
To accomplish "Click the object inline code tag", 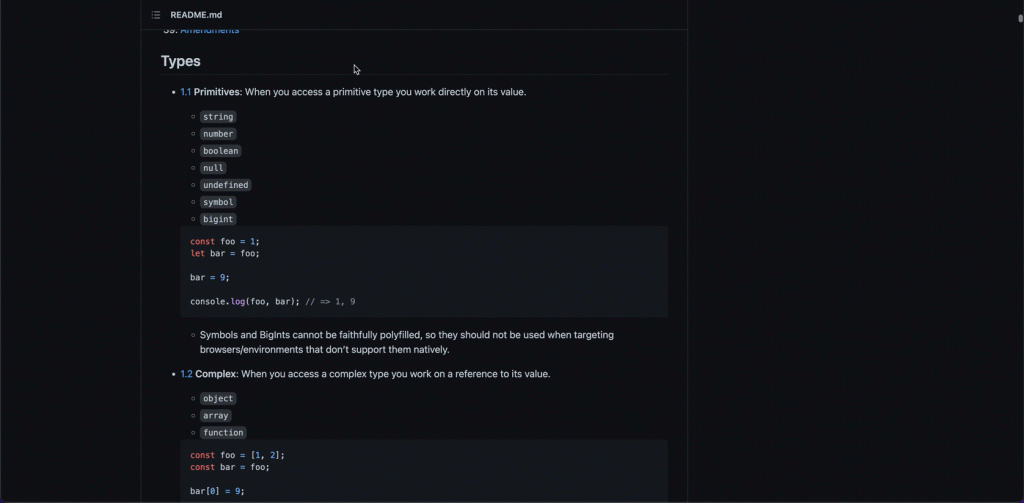I will 218,399.
